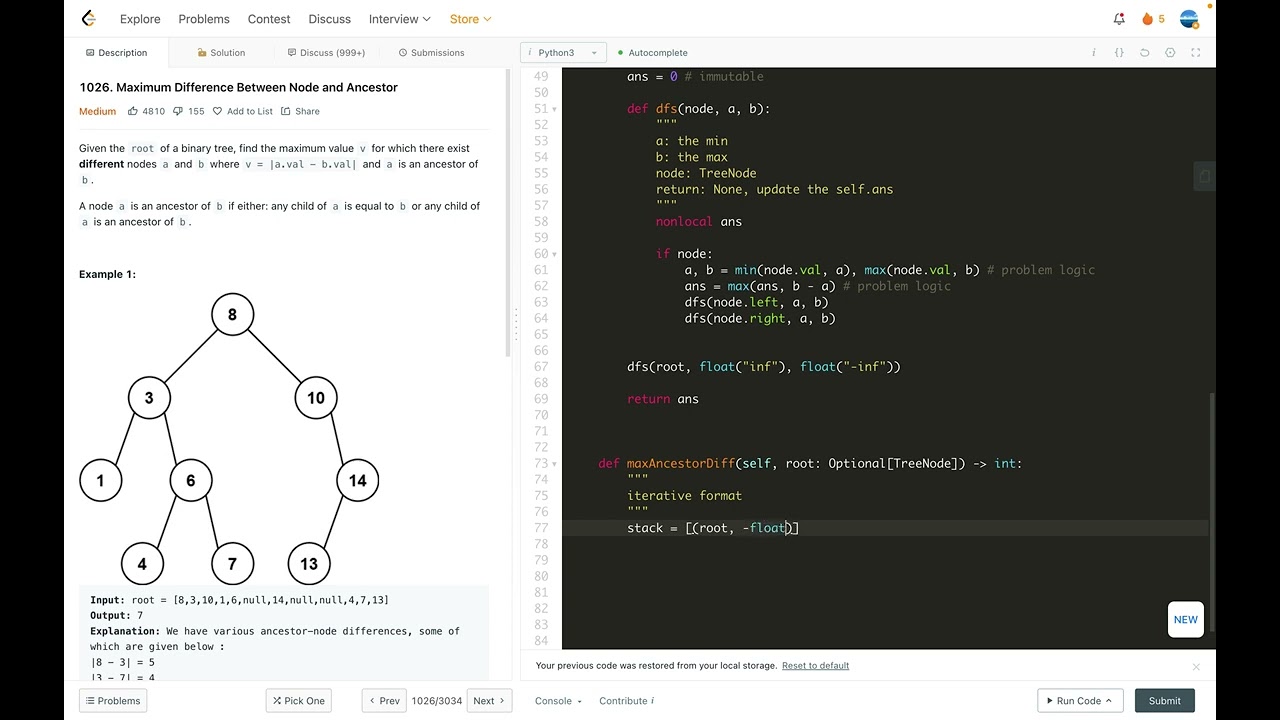Reset code to default with revert icon
Screen dimensions: 1280x720
(1145, 53)
